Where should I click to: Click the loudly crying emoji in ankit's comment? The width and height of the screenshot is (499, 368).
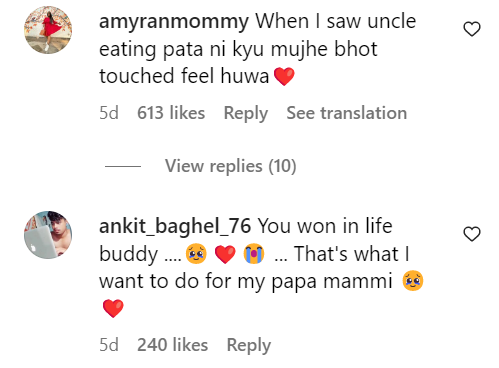click(x=254, y=254)
